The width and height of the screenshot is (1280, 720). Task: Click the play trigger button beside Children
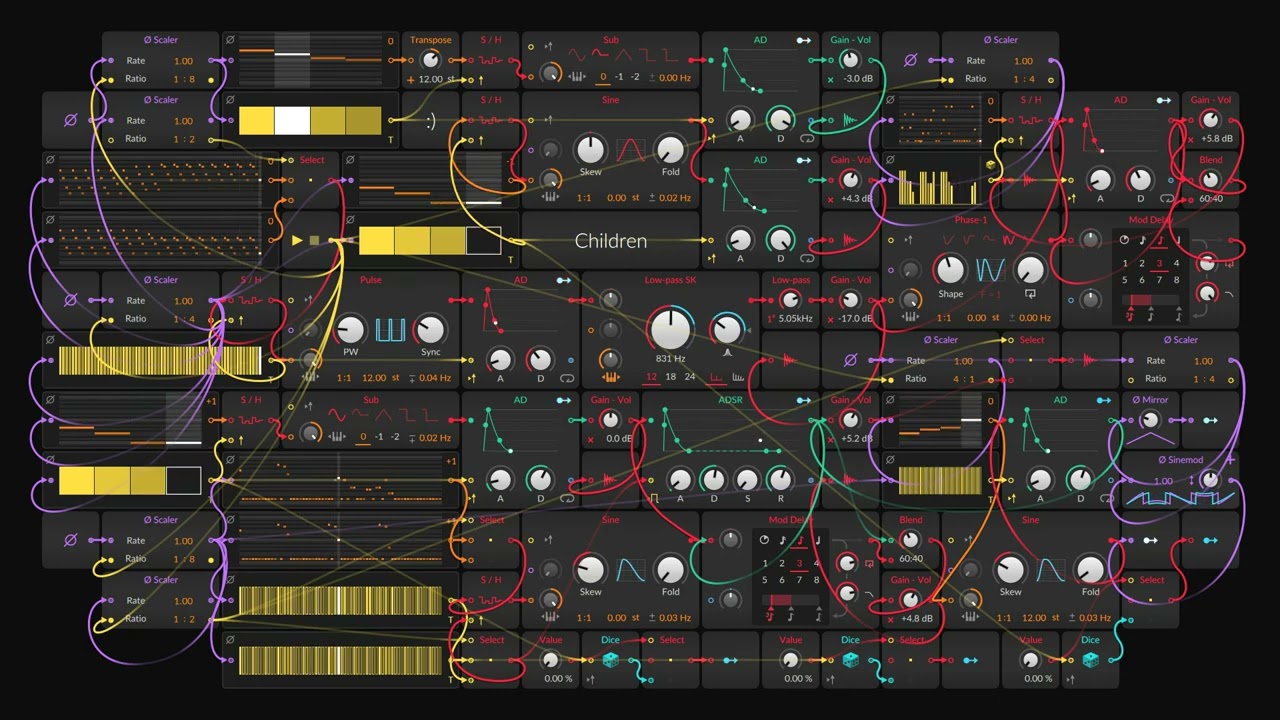tap(297, 240)
